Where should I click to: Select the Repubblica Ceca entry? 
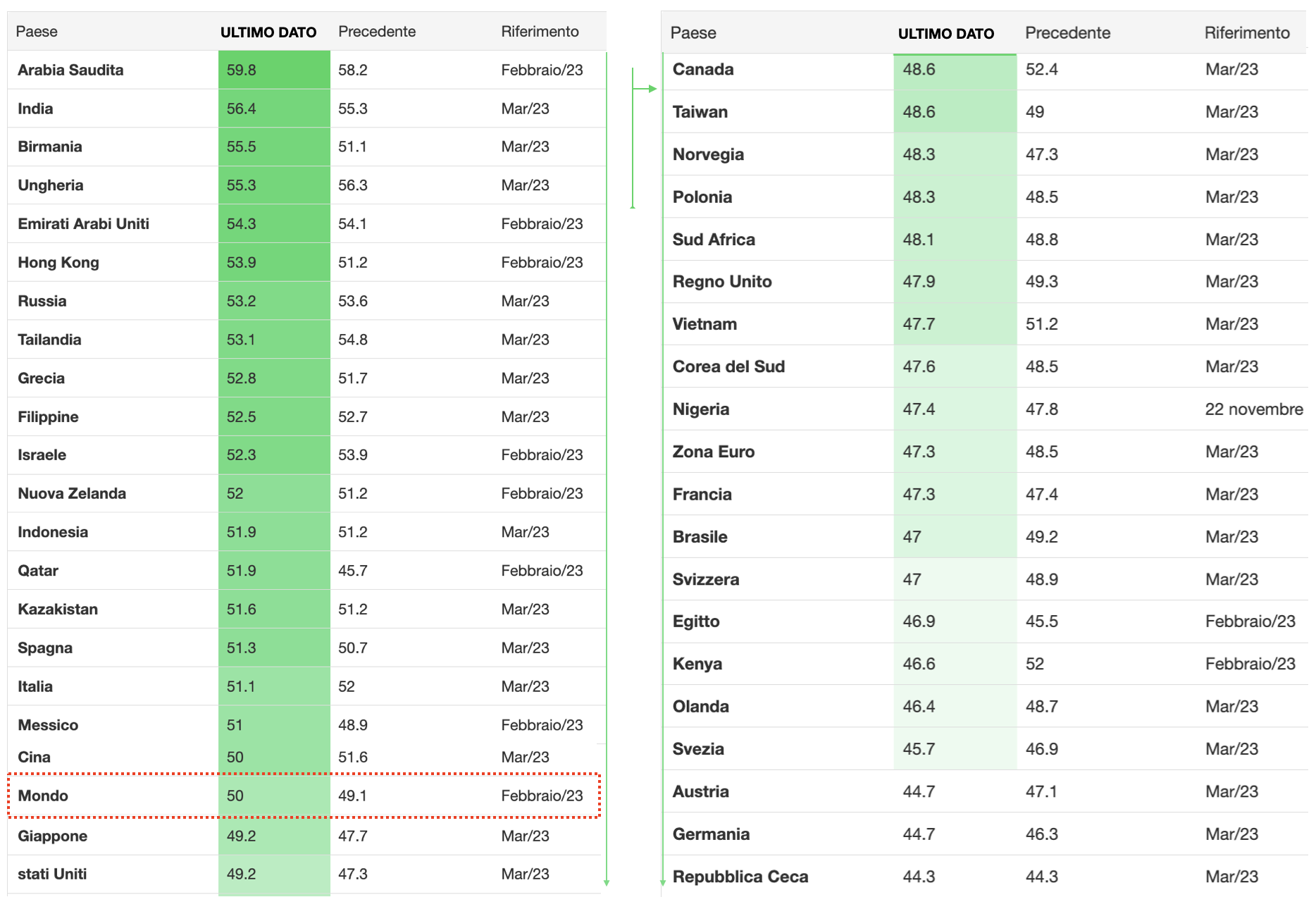click(740, 877)
